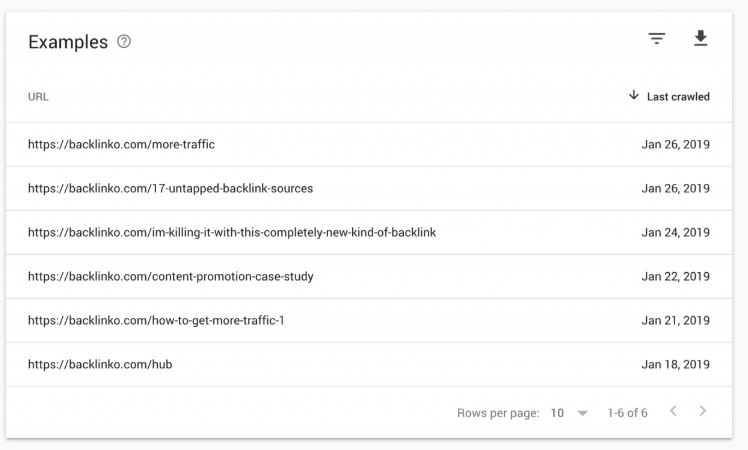Screen dimensions: 748x450
Task: Open help icon next to Examples
Action: click(x=124, y=42)
